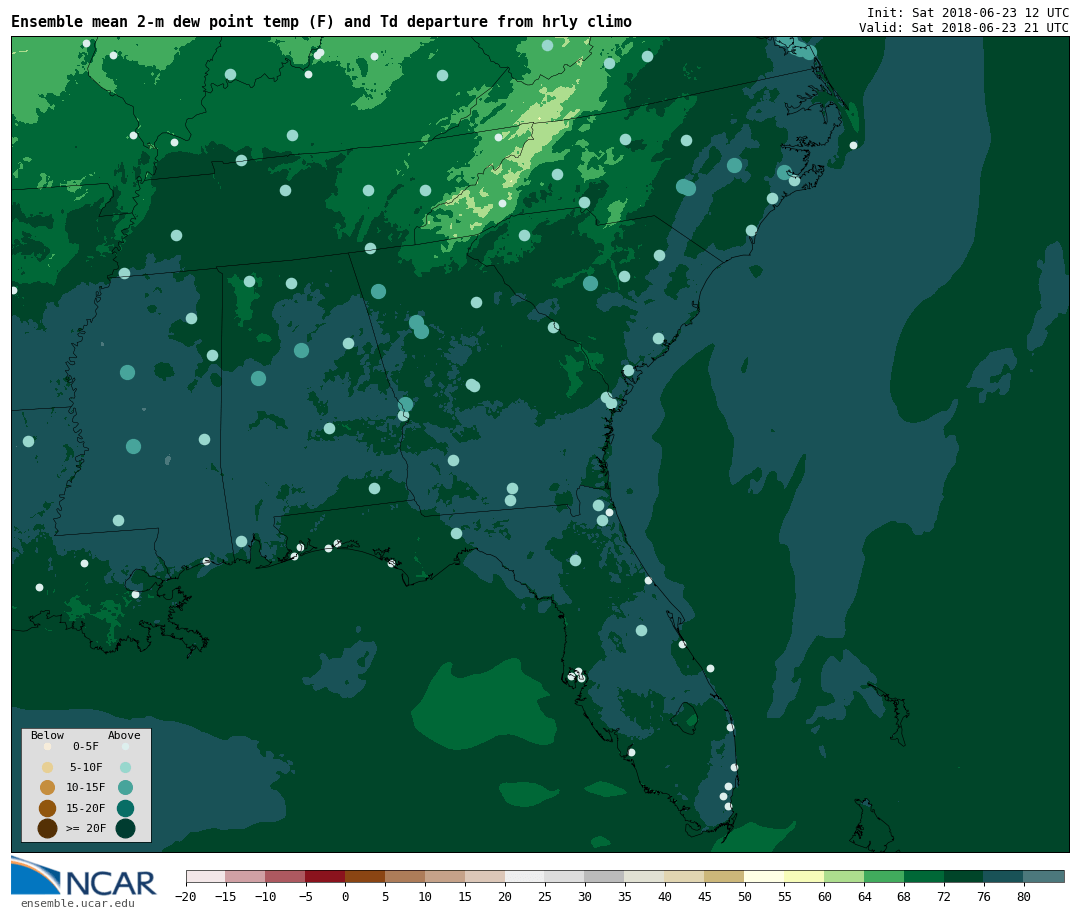Click the '5-10F' legend label
Viewport: 1080px width, 915px height.
(86, 767)
